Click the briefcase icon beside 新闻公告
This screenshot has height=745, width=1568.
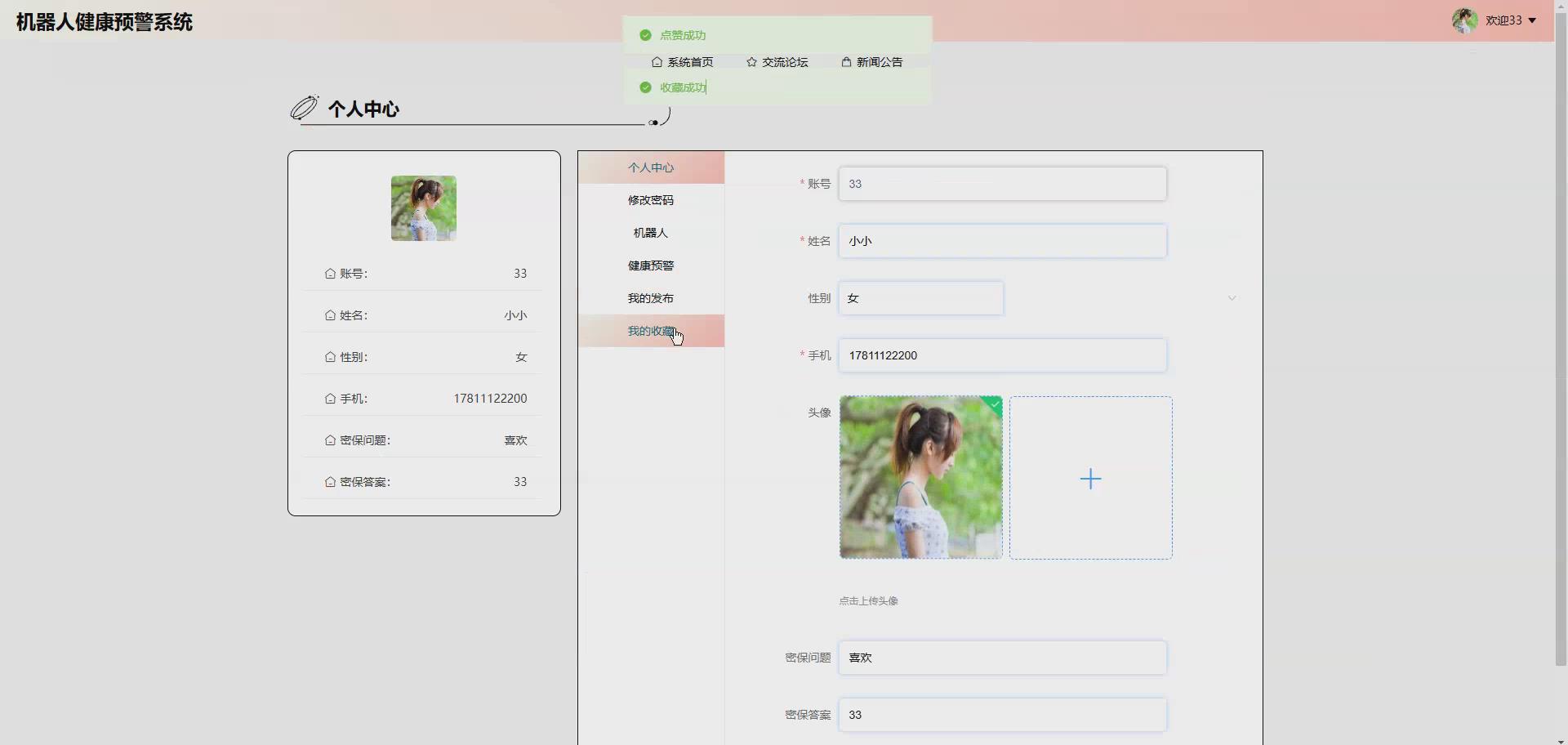click(846, 61)
